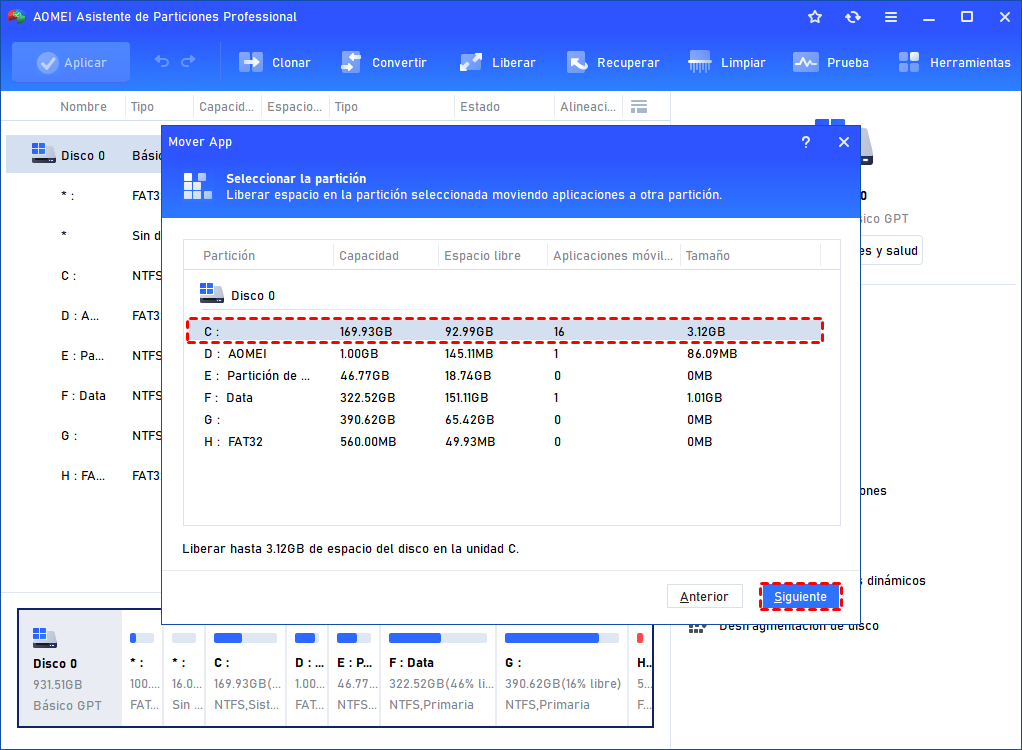The width and height of the screenshot is (1022, 750).
Task: Choose the G: partition row in dialog
Action: [500, 419]
